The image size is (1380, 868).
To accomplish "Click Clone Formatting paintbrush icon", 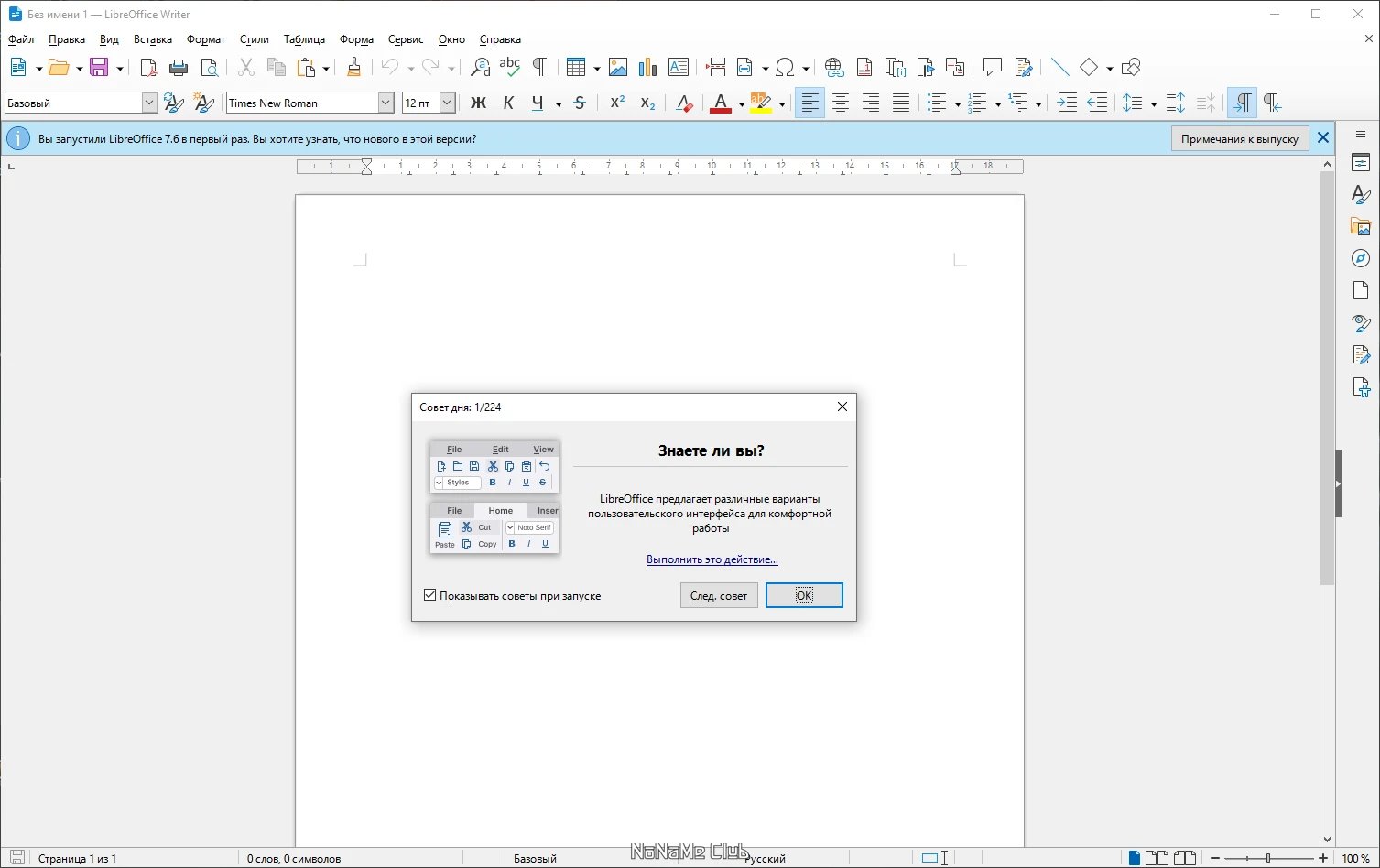I will pyautogui.click(x=353, y=67).
